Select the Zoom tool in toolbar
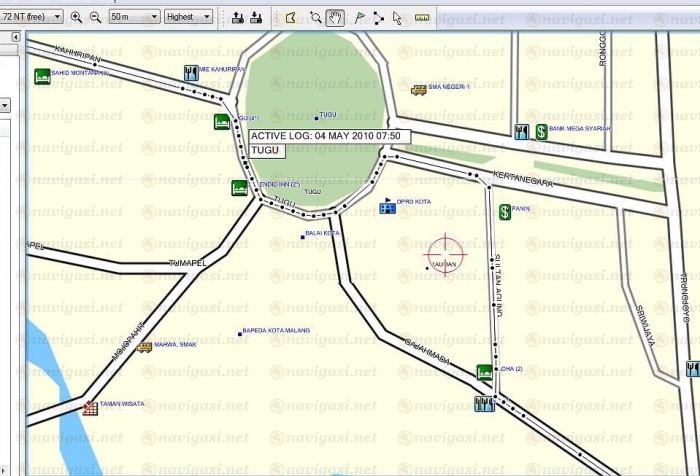 (x=315, y=17)
